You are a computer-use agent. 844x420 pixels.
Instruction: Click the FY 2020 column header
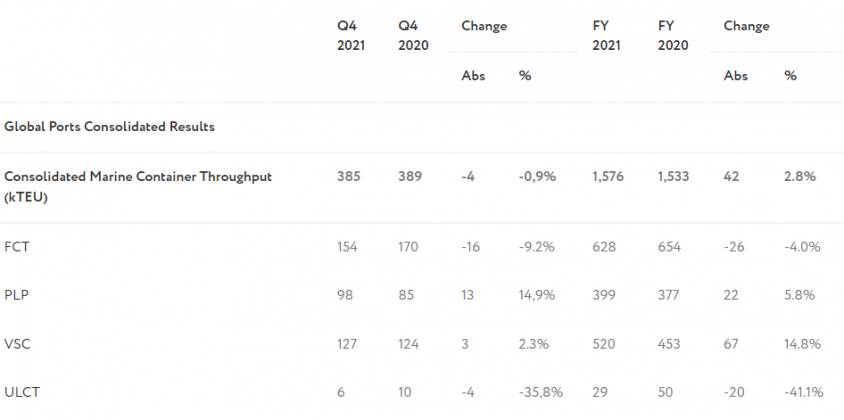672,36
